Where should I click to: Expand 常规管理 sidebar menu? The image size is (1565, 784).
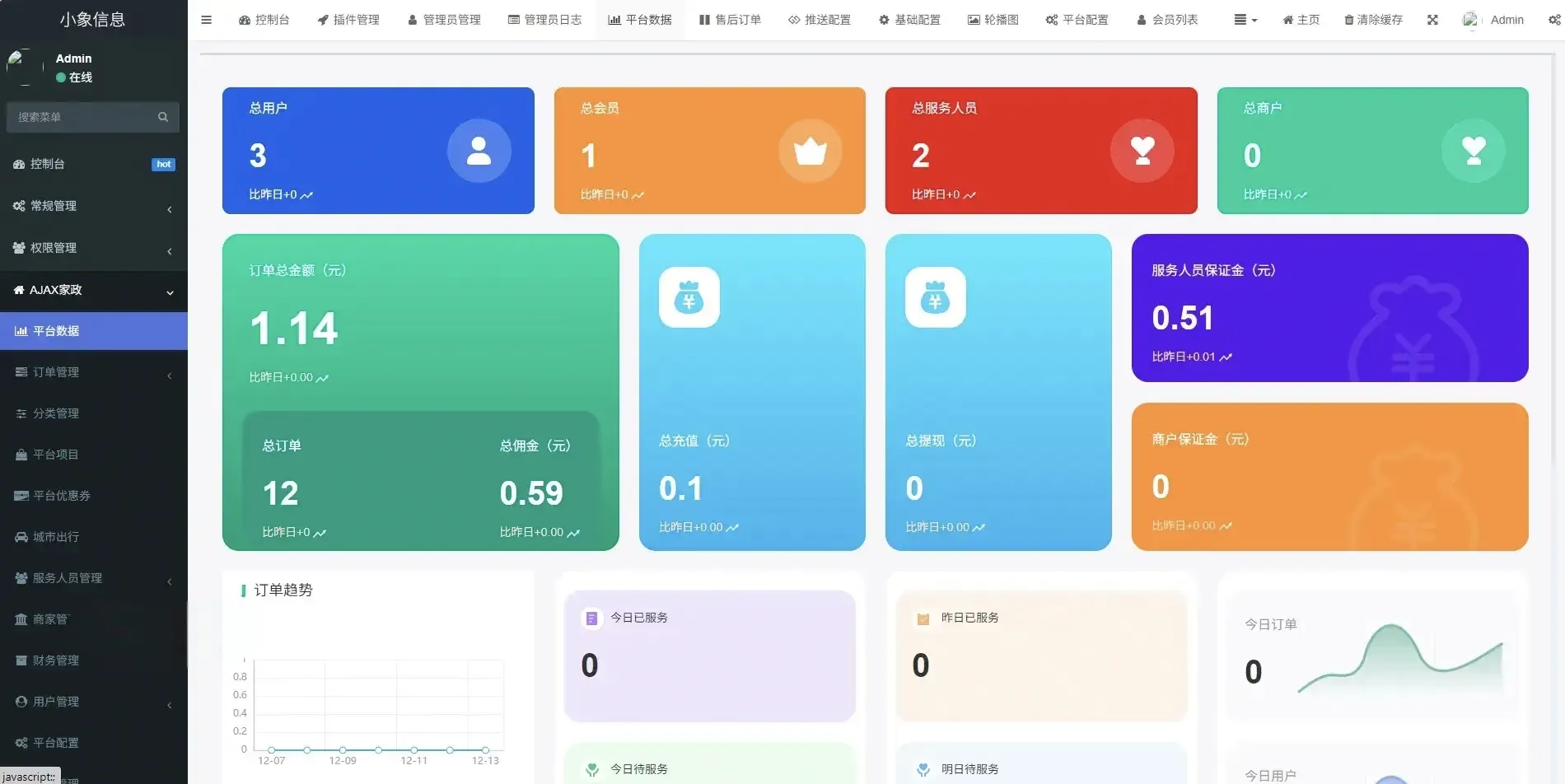94,206
